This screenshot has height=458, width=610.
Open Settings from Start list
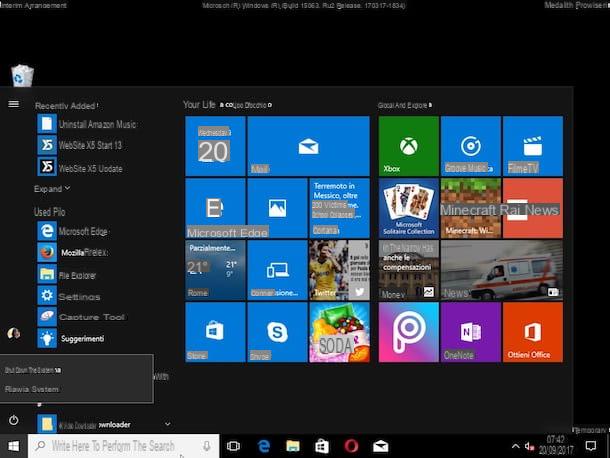click(68, 296)
